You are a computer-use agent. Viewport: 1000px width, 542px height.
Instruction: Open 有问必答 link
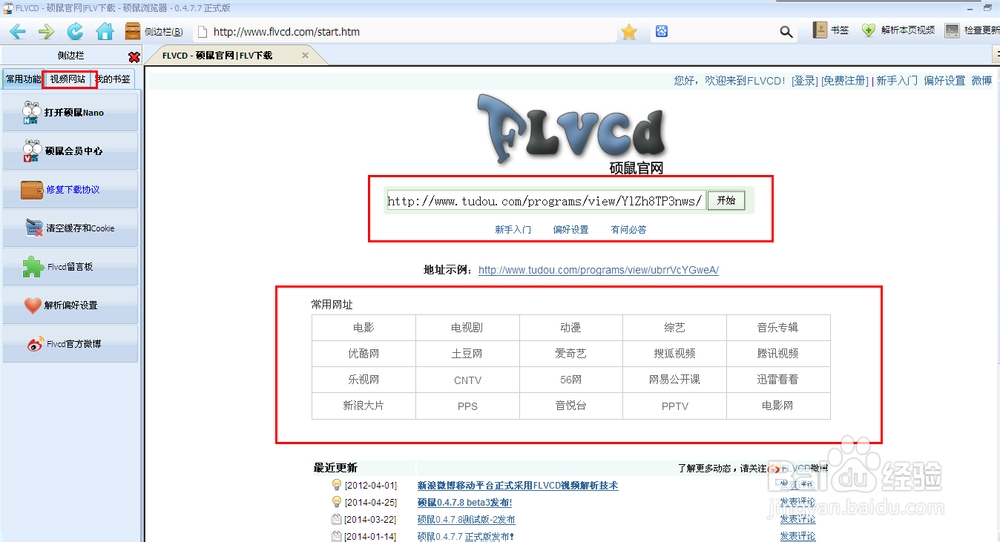tap(628, 230)
